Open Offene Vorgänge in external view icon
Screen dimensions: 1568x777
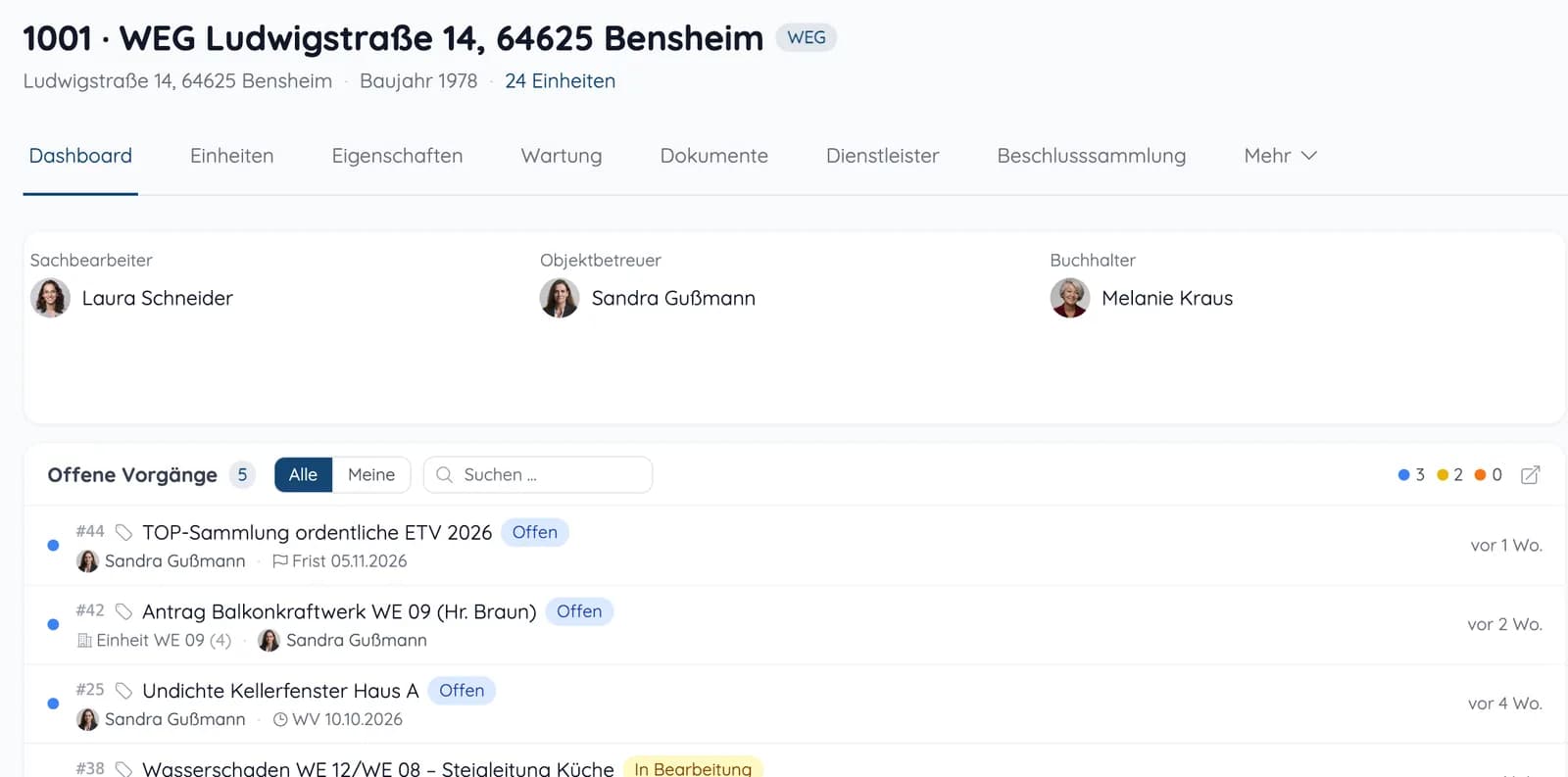[x=1530, y=475]
